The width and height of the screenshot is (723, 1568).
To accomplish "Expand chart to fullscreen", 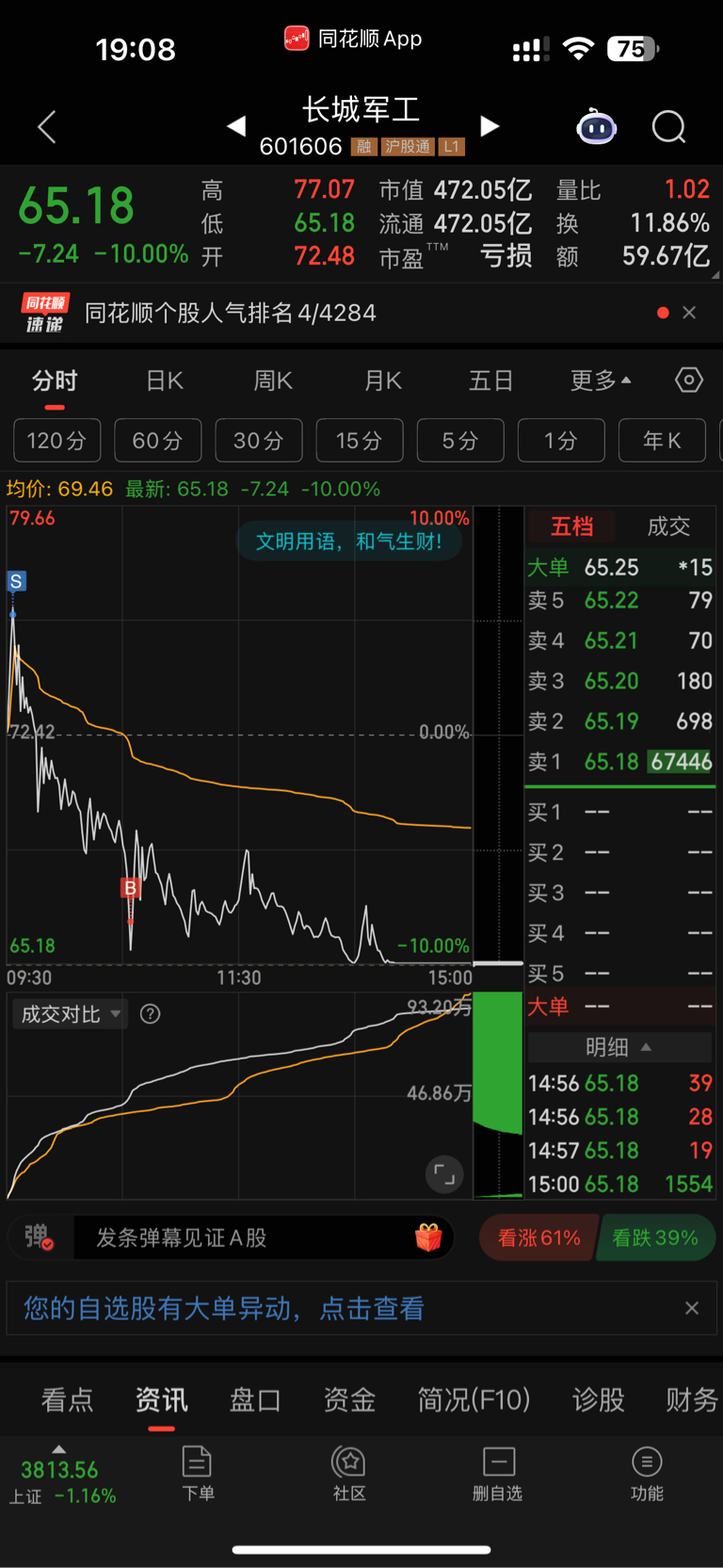I will pyautogui.click(x=444, y=1174).
